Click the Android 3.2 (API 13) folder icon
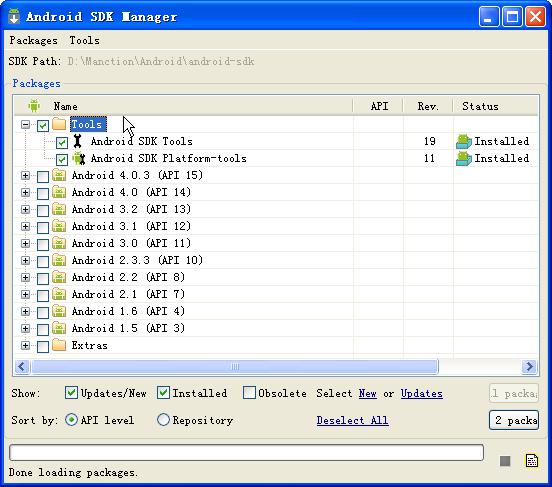 tap(59, 209)
